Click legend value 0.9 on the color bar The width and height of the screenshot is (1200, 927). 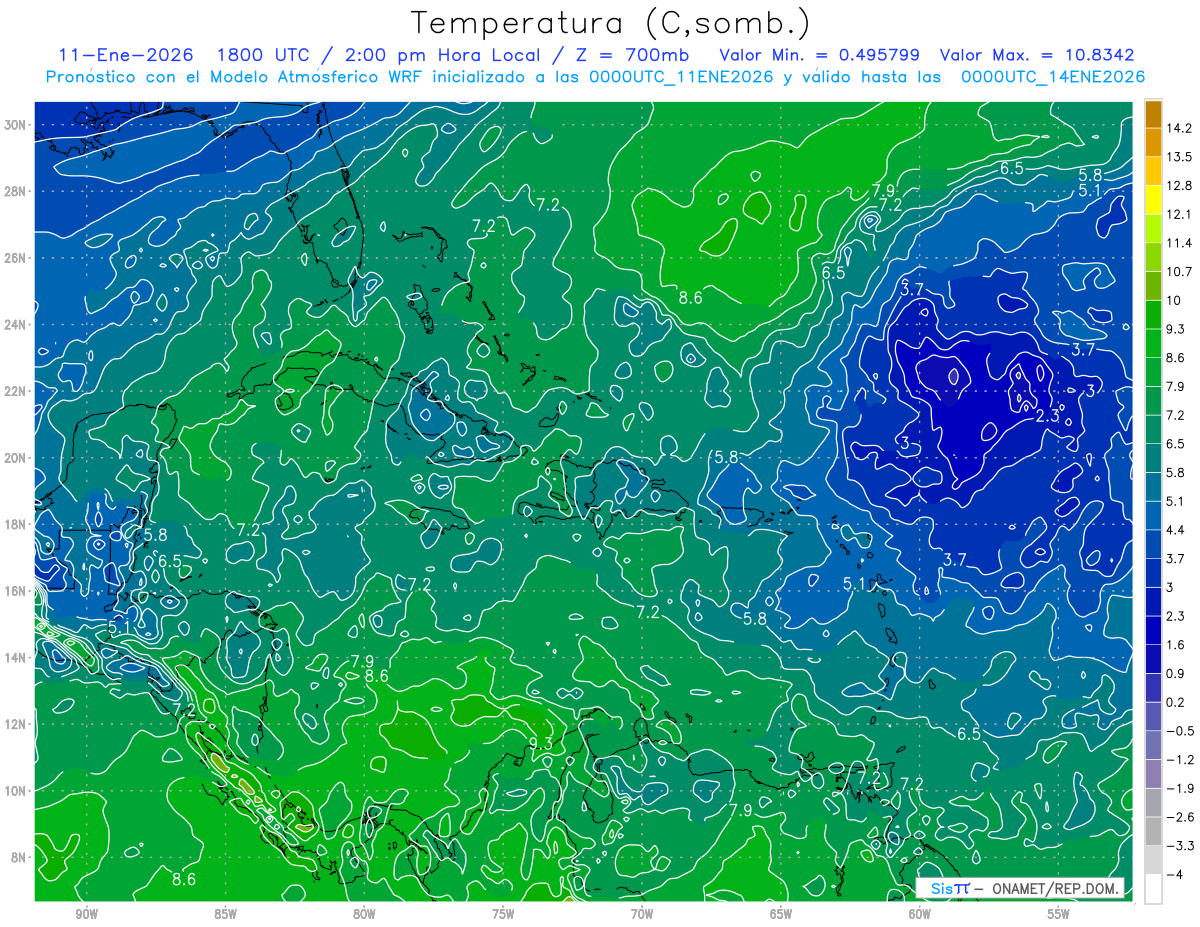pyautogui.click(x=1177, y=673)
